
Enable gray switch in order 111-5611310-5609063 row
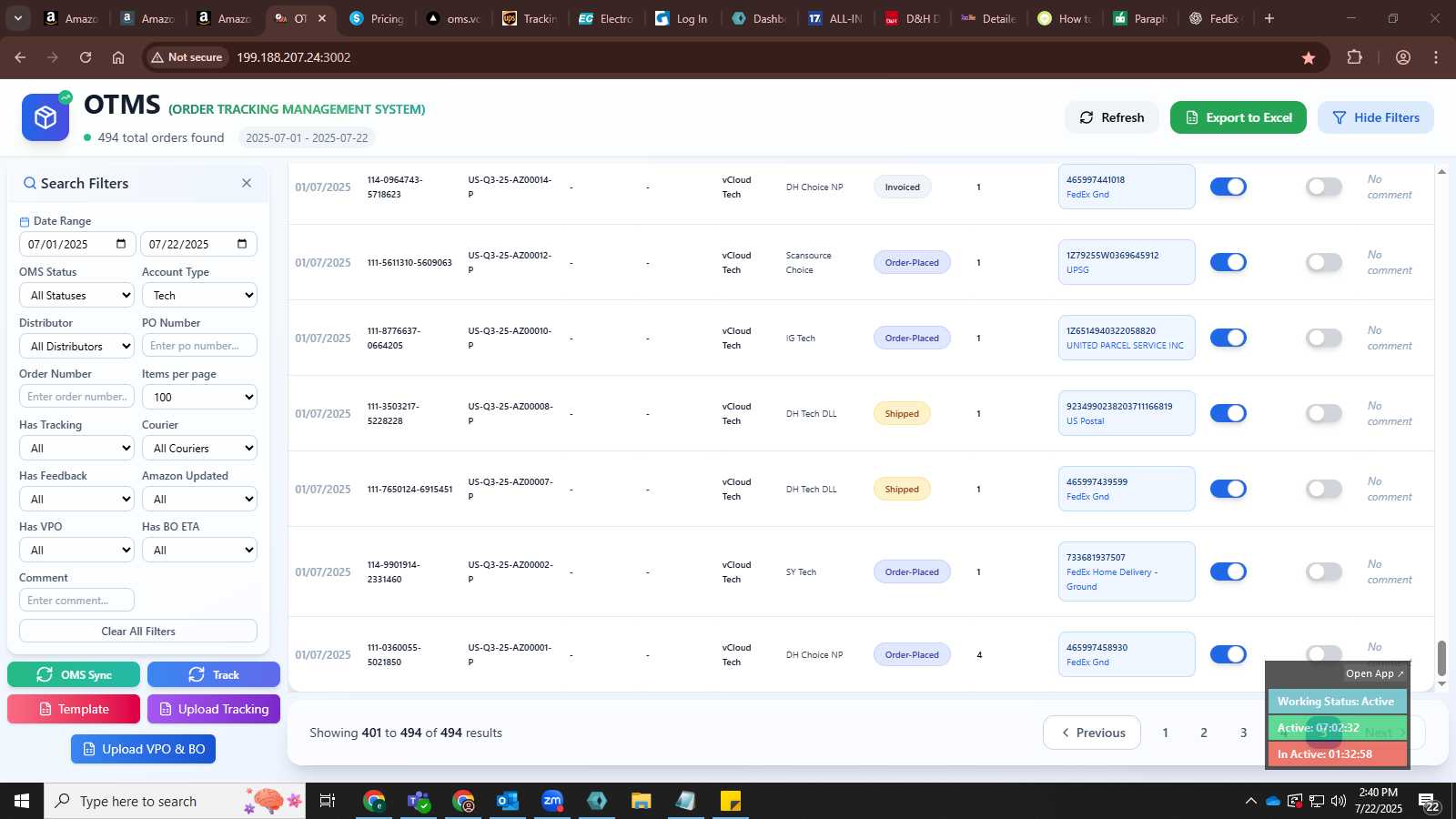click(x=1324, y=262)
